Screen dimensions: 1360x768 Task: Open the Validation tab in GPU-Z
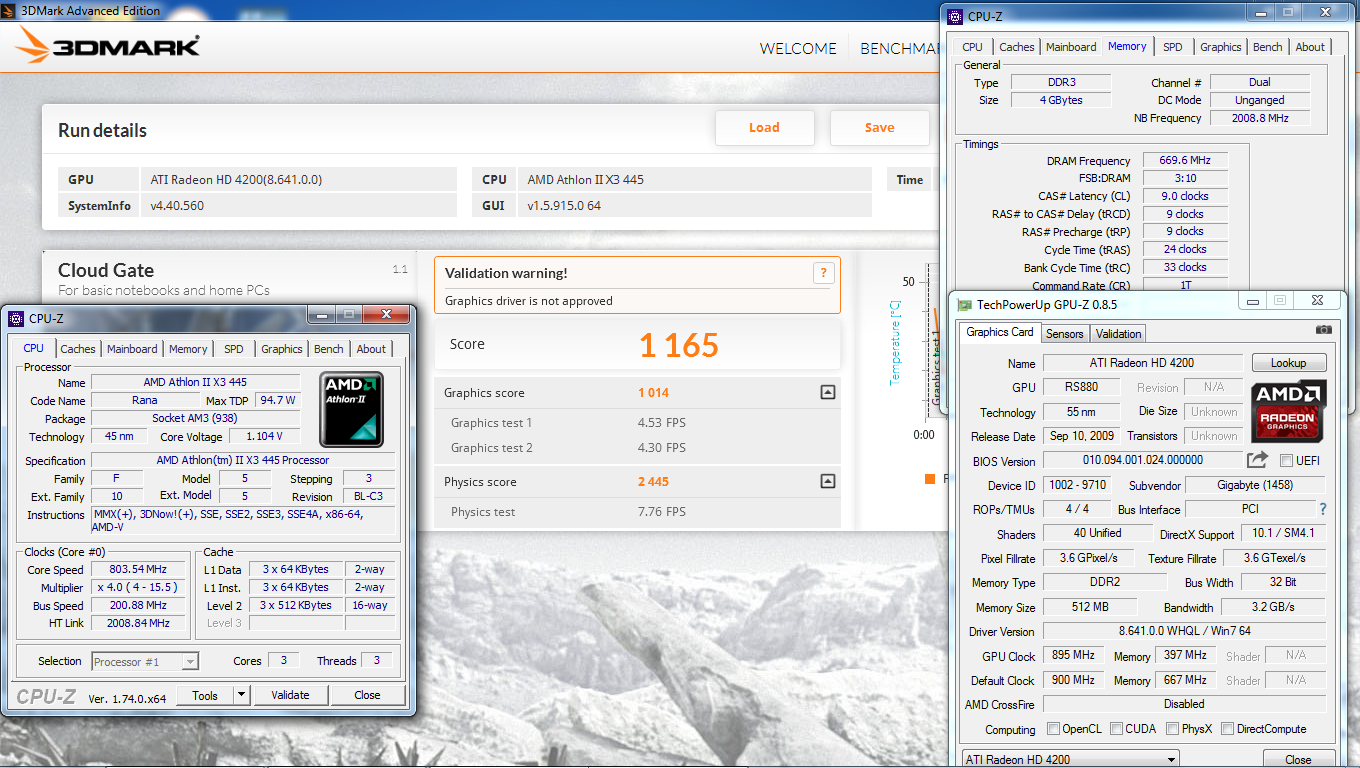(x=1118, y=334)
